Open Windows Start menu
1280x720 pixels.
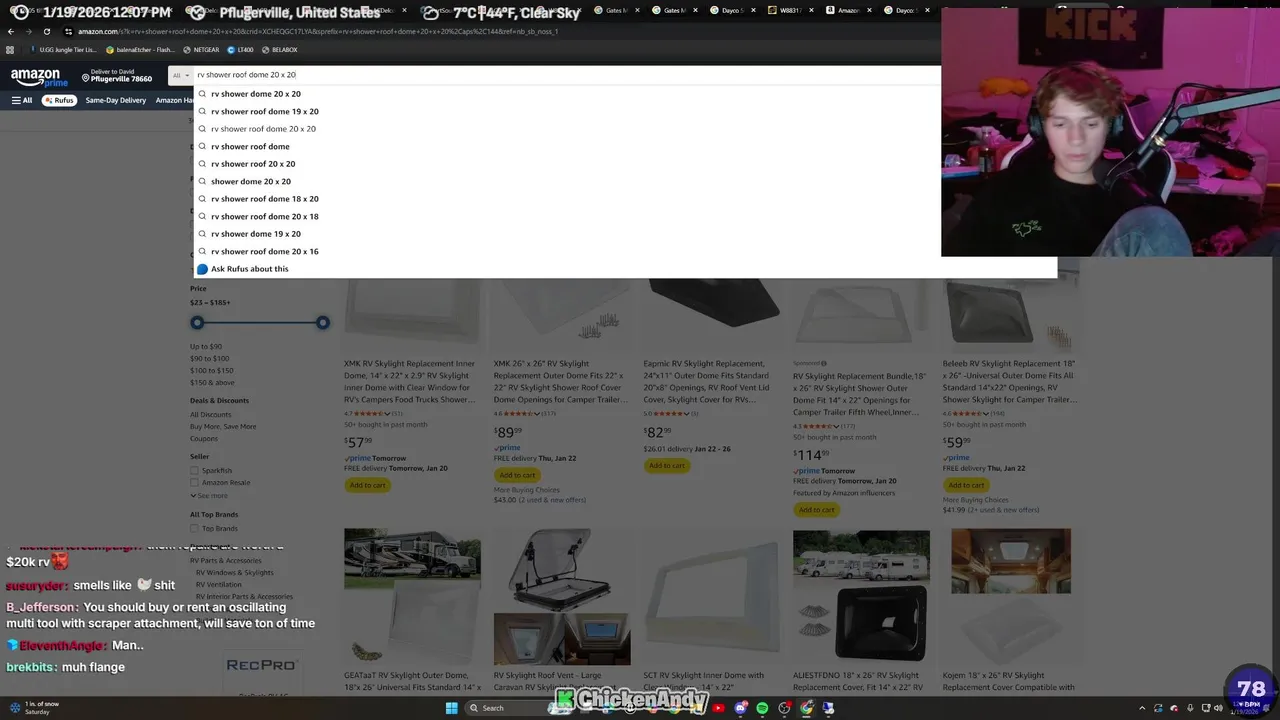tap(451, 708)
